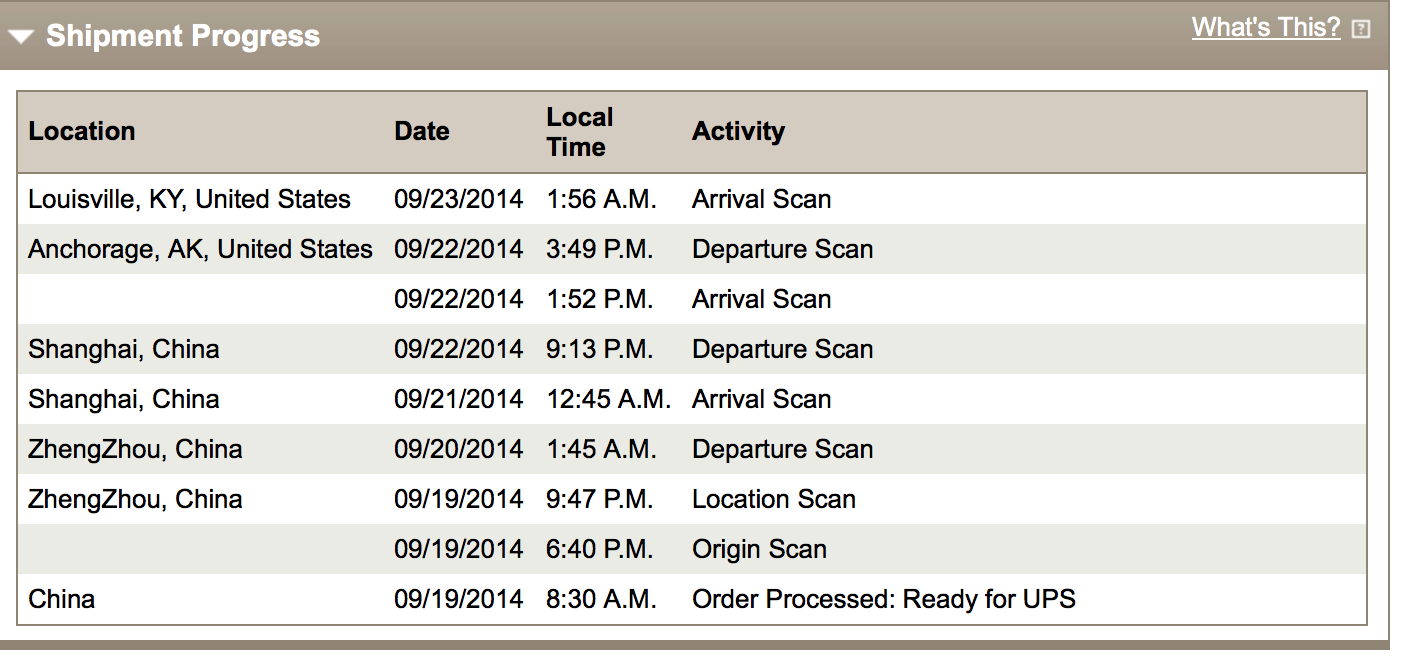The image size is (1404, 656).
Task: Click the ZhengZhou Departure Scan activity text
Action: pos(783,449)
